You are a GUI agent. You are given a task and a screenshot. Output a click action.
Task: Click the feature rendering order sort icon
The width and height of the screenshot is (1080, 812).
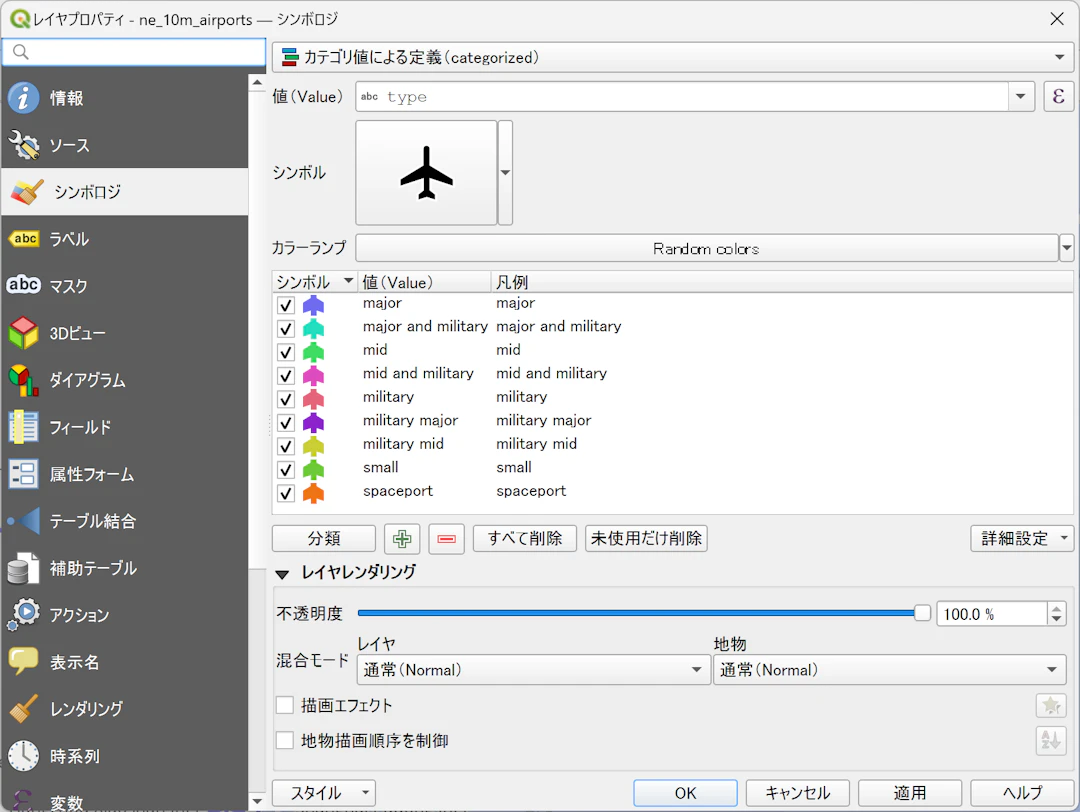click(1051, 741)
